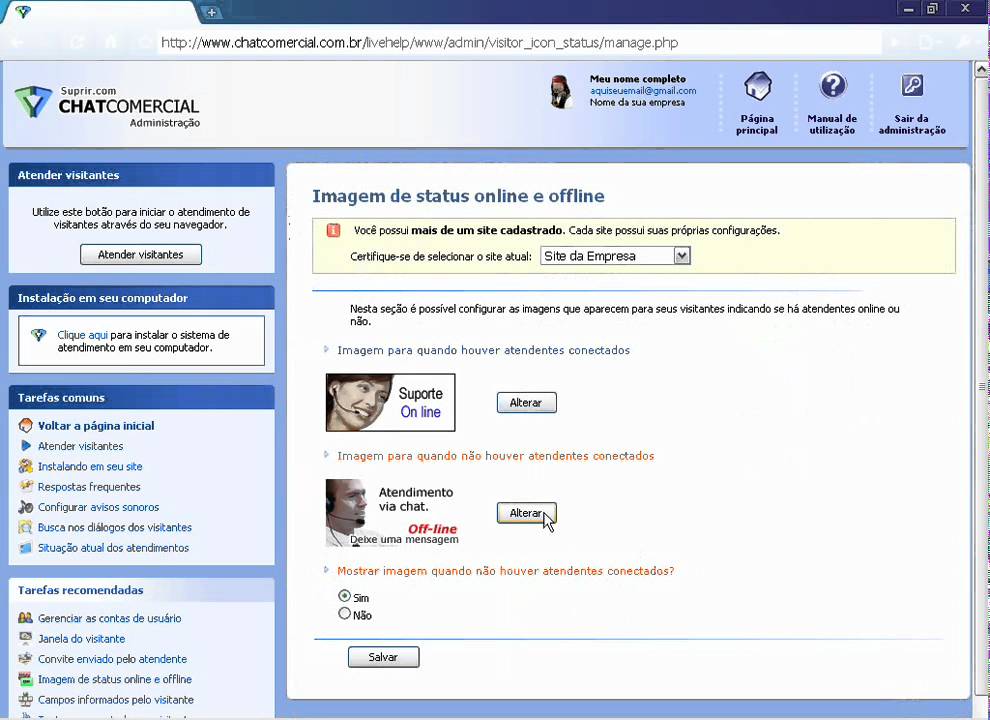Open the aquiseuemail@gmail.com link
The image size is (990, 720).
pos(643,90)
